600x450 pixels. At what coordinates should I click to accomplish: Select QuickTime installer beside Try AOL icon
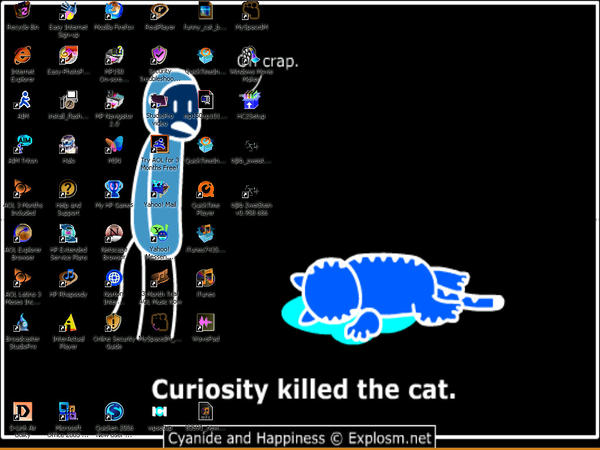[x=205, y=145]
